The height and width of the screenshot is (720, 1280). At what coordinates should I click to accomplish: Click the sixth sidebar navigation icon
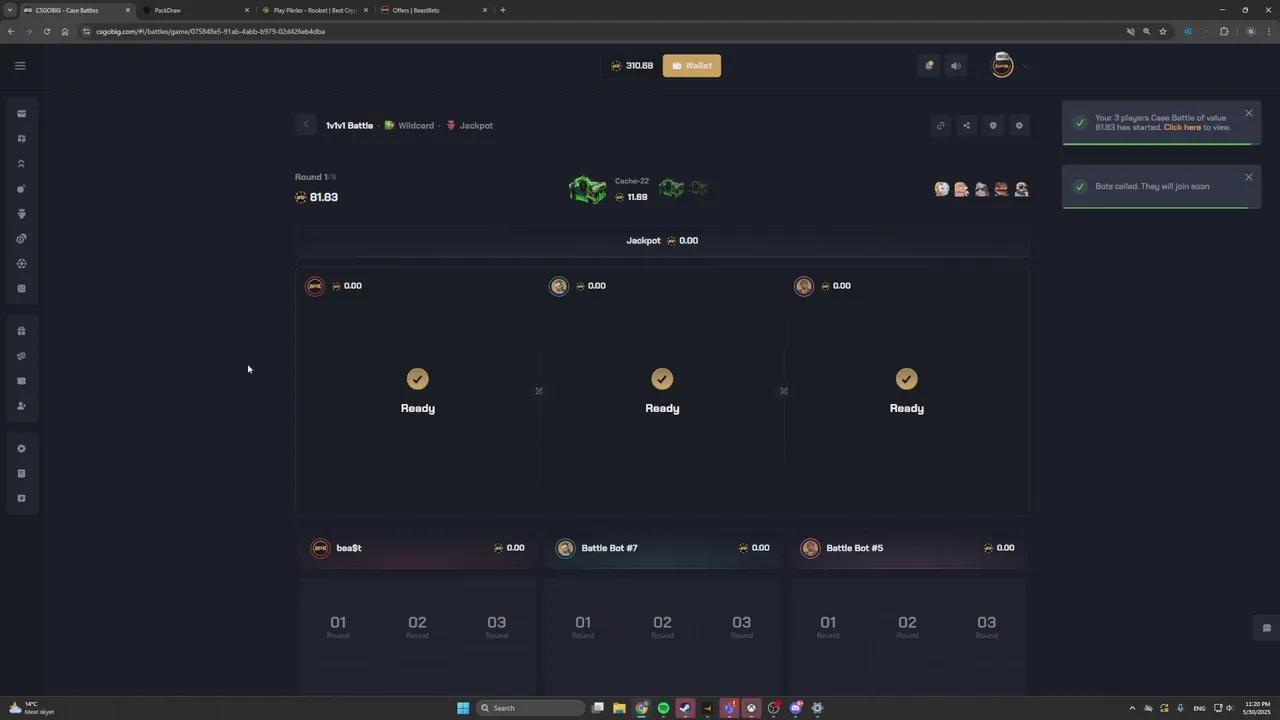(21, 239)
